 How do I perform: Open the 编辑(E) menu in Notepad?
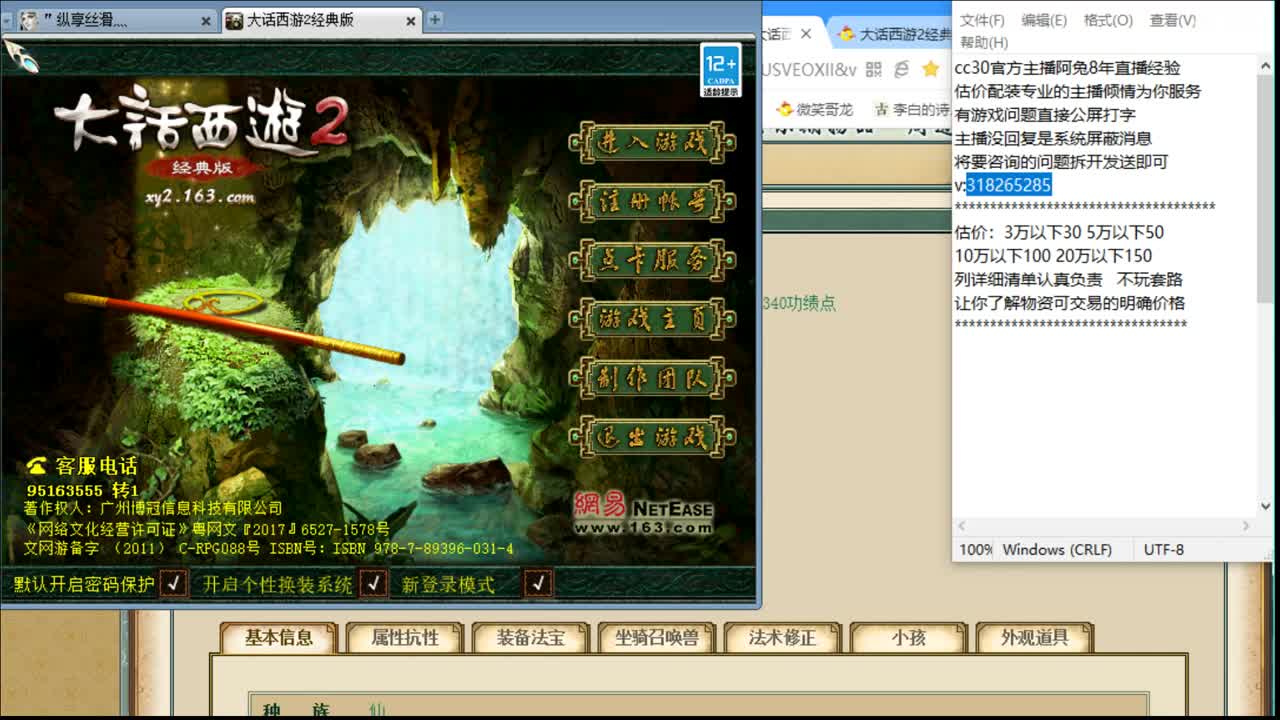coord(1044,20)
